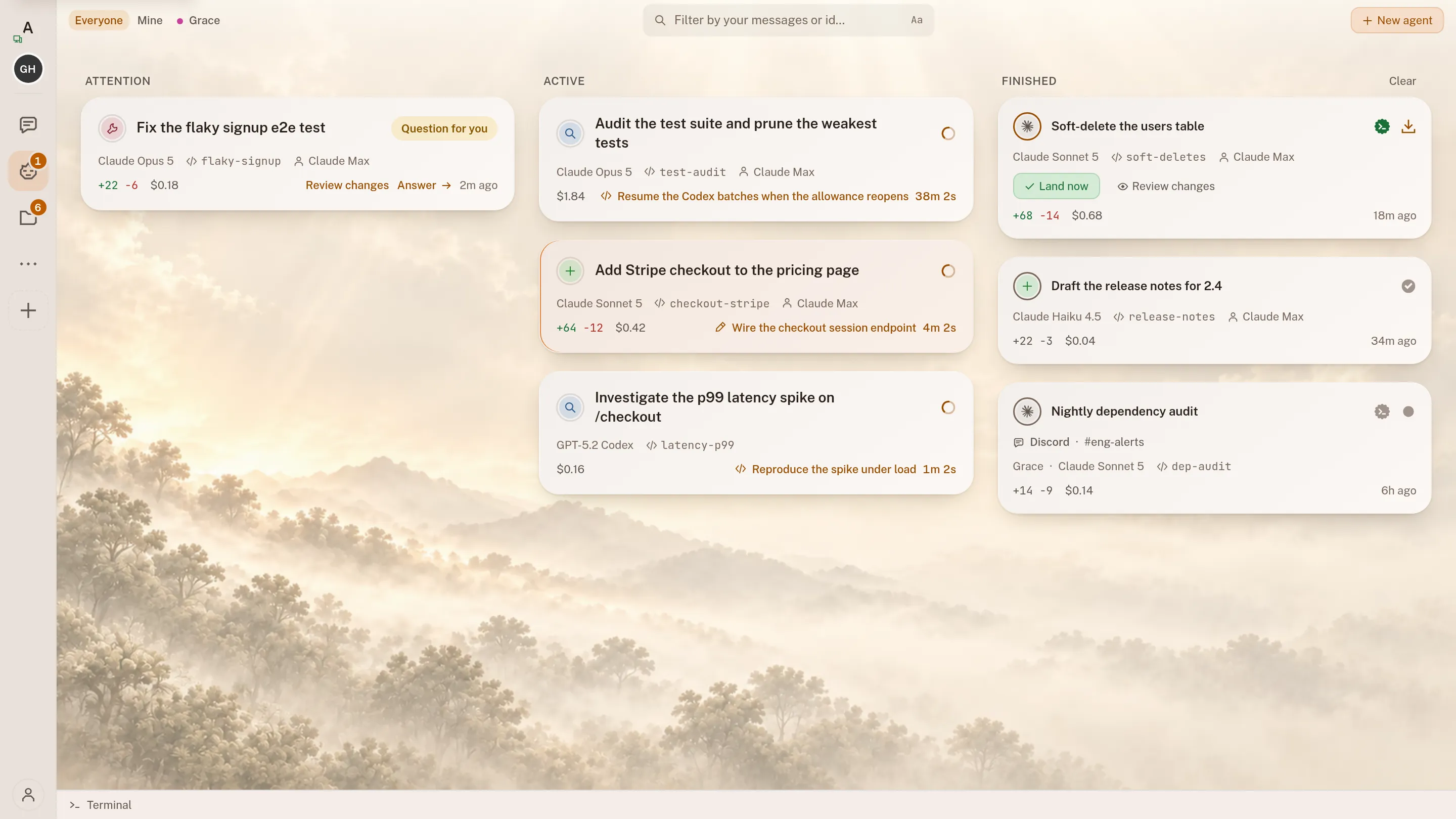The height and width of the screenshot is (819, 1456).
Task: Click Land now on Soft-delete card
Action: [1056, 186]
